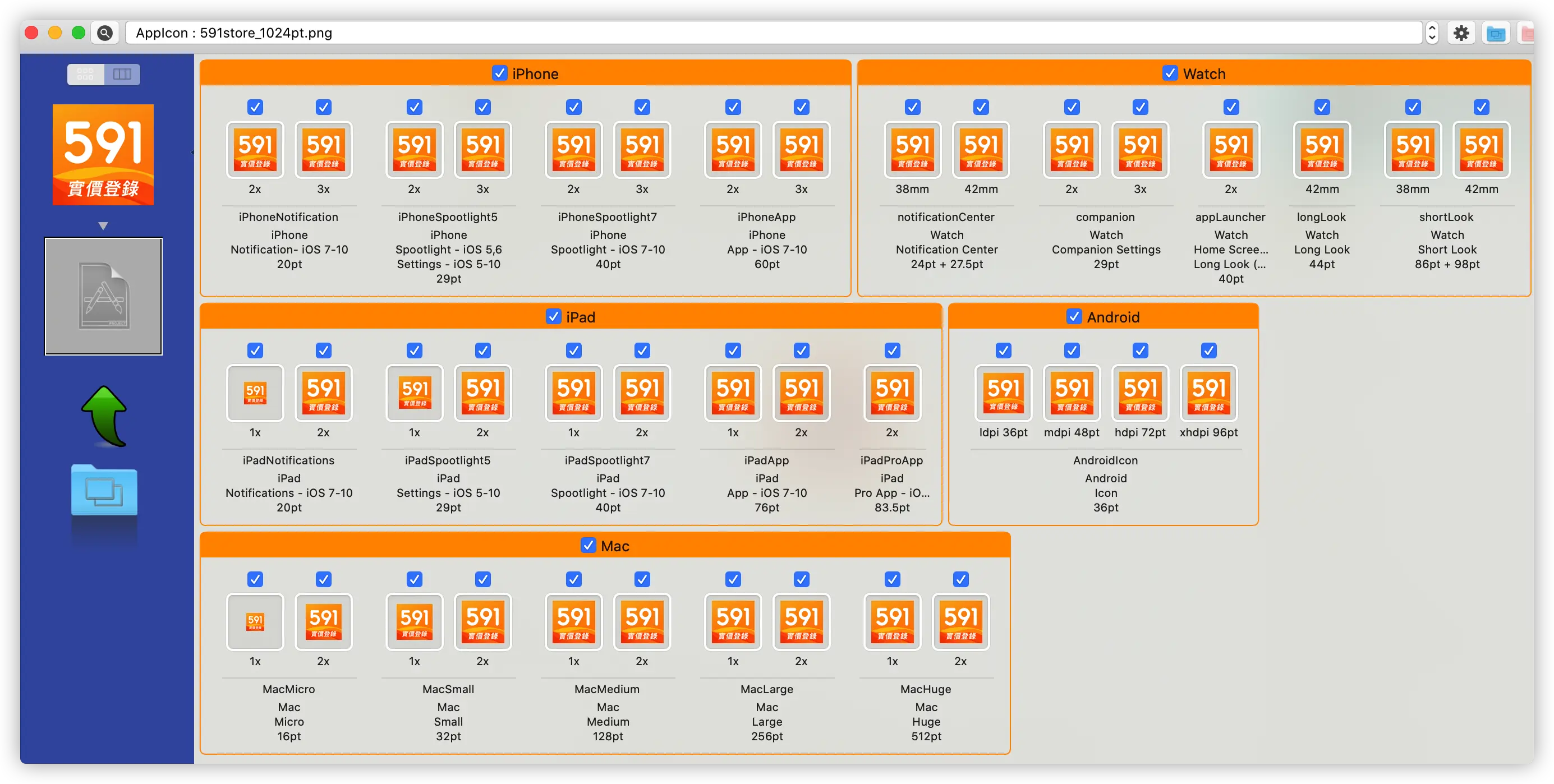Switch to column view mode

click(122, 74)
